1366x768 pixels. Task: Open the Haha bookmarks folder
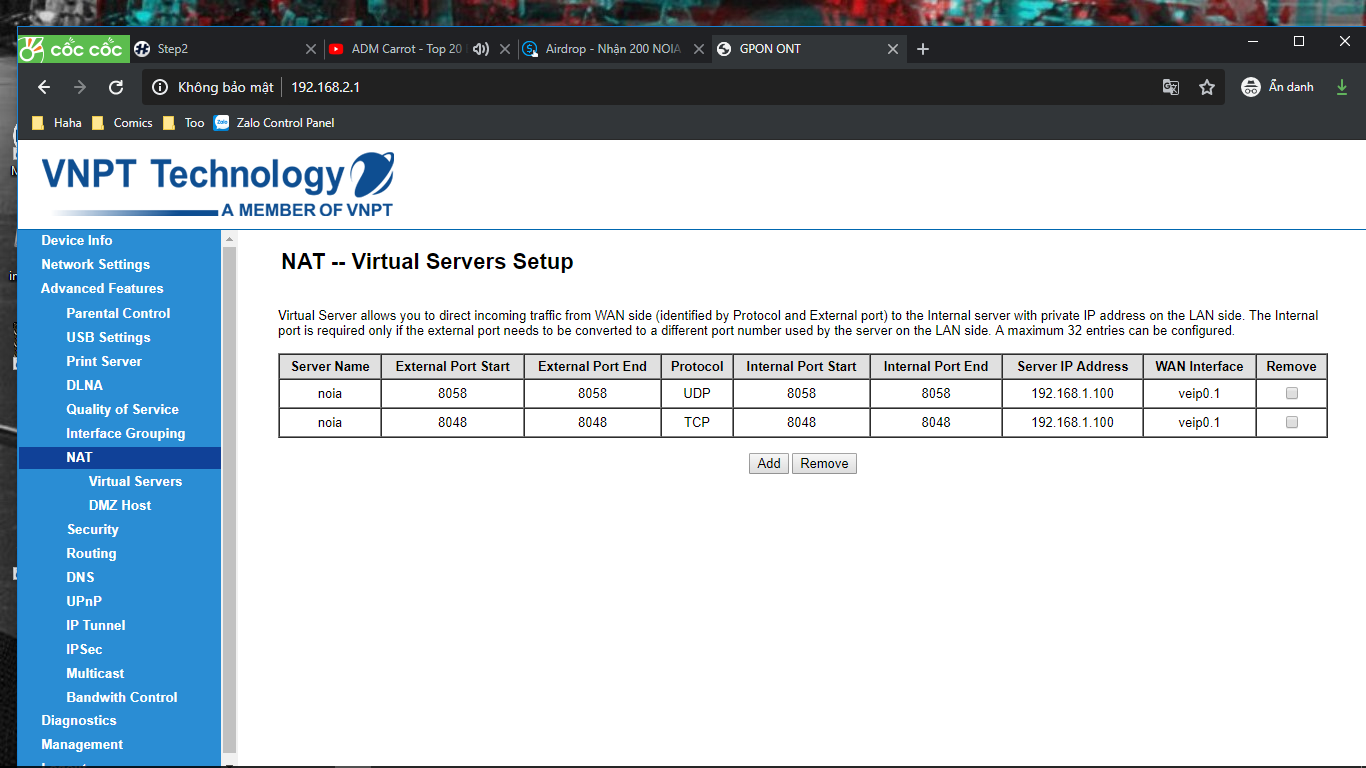(57, 123)
